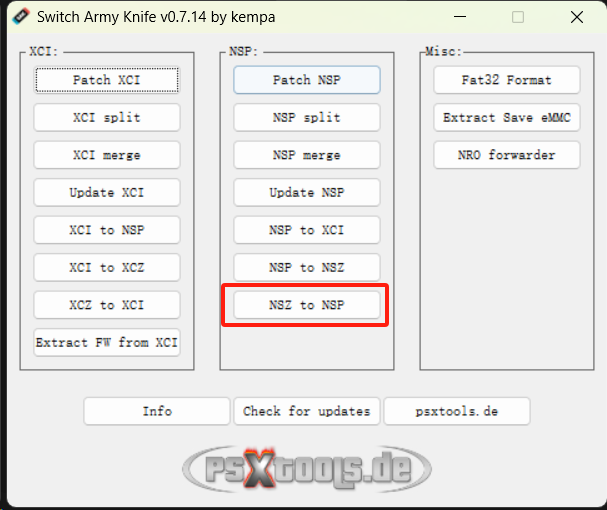This screenshot has width=607, height=510.
Task: Start XCZ to XCI conversion
Action: pyautogui.click(x=107, y=305)
